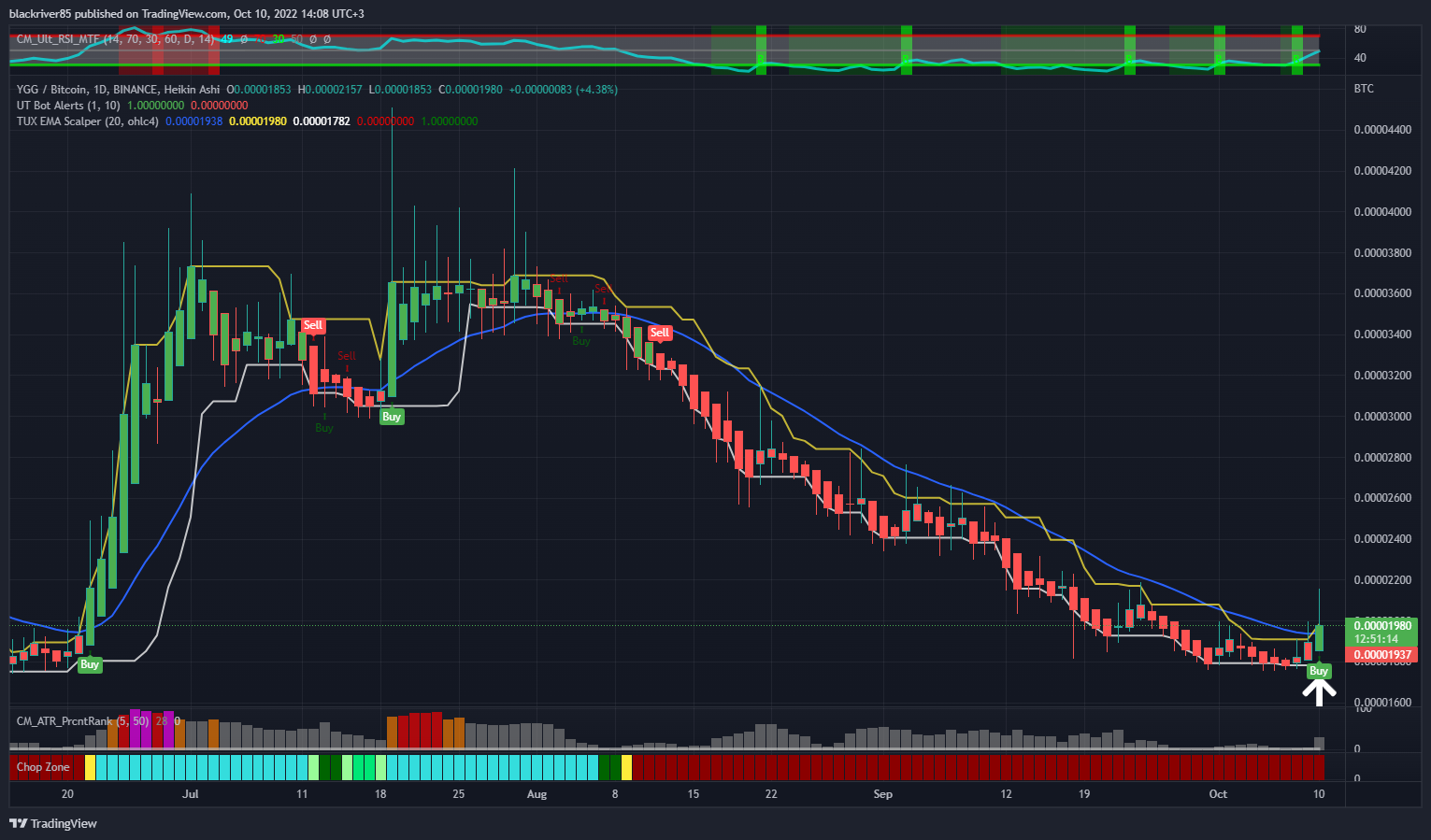This screenshot has height=840, width=1431.
Task: Click the 0.00002800 price axis label
Action: 1382,458
